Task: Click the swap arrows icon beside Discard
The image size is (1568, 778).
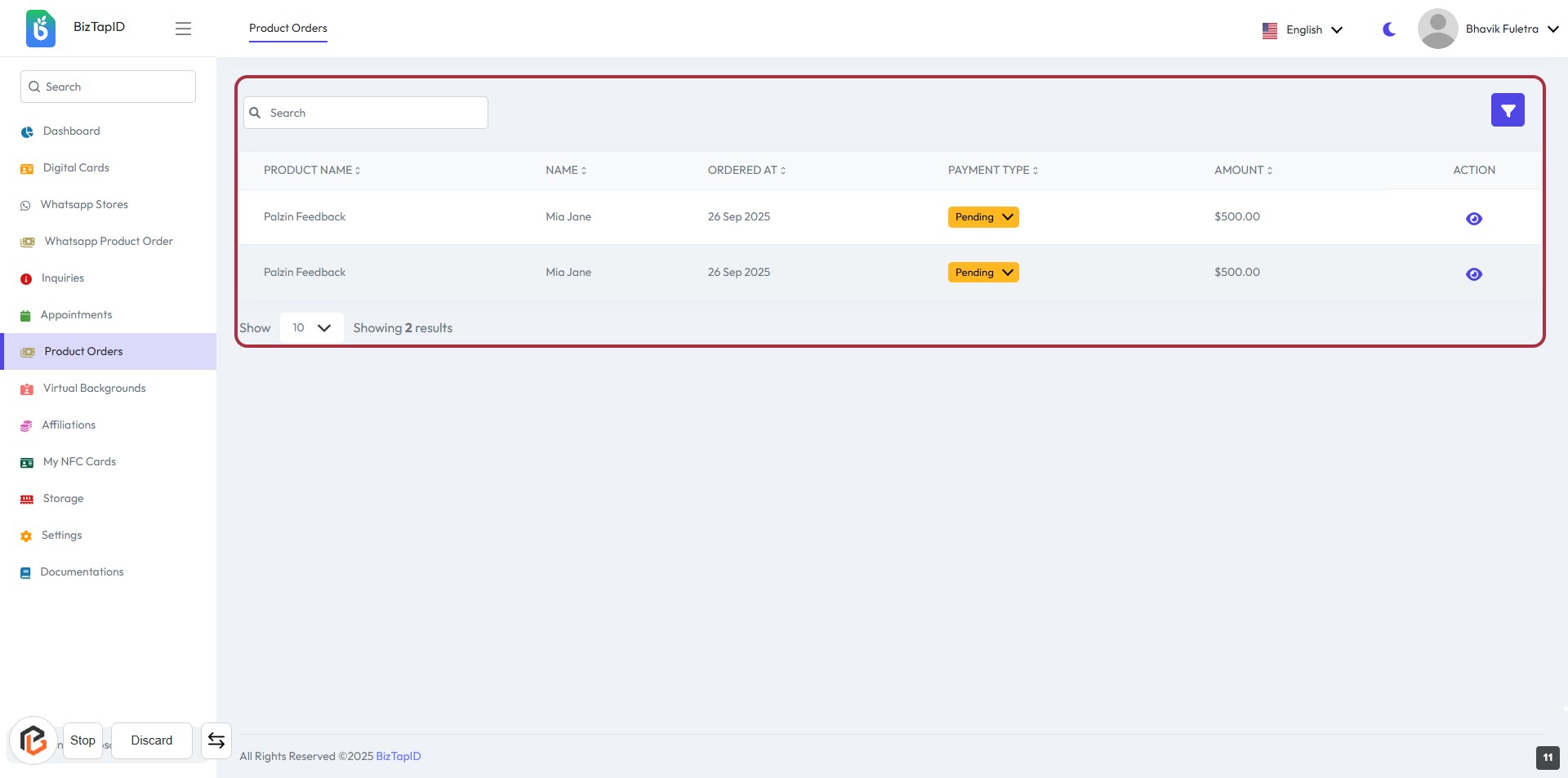Action: pos(216,740)
